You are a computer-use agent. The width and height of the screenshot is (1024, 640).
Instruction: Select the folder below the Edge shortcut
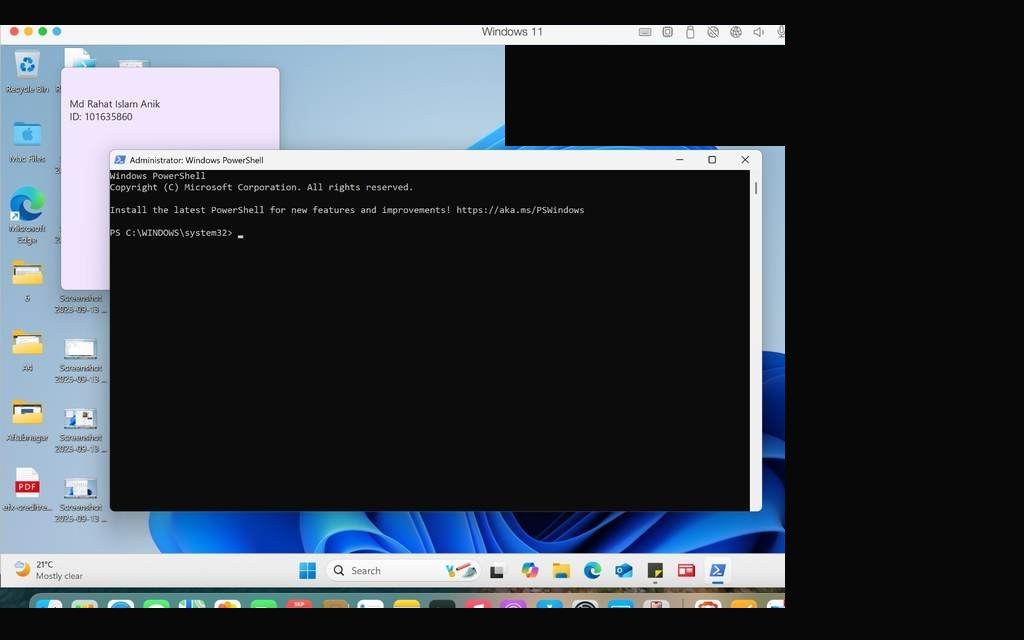tap(27, 281)
